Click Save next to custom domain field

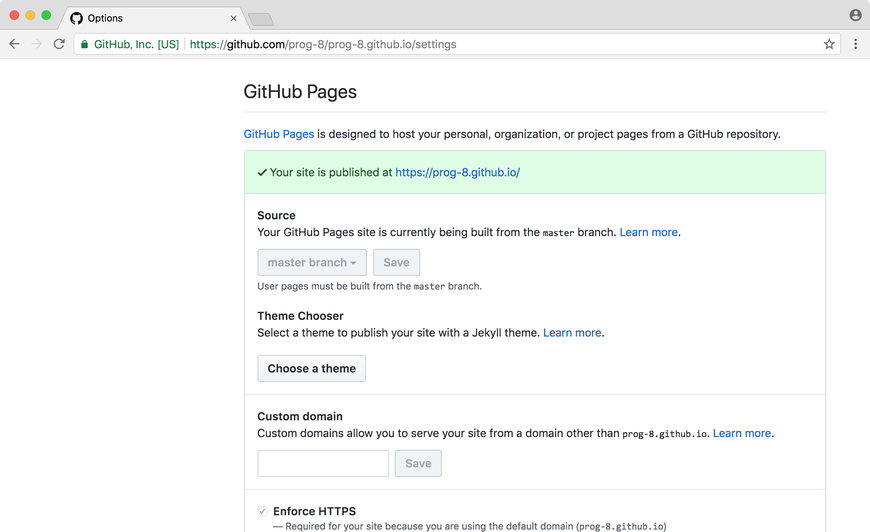(418, 463)
